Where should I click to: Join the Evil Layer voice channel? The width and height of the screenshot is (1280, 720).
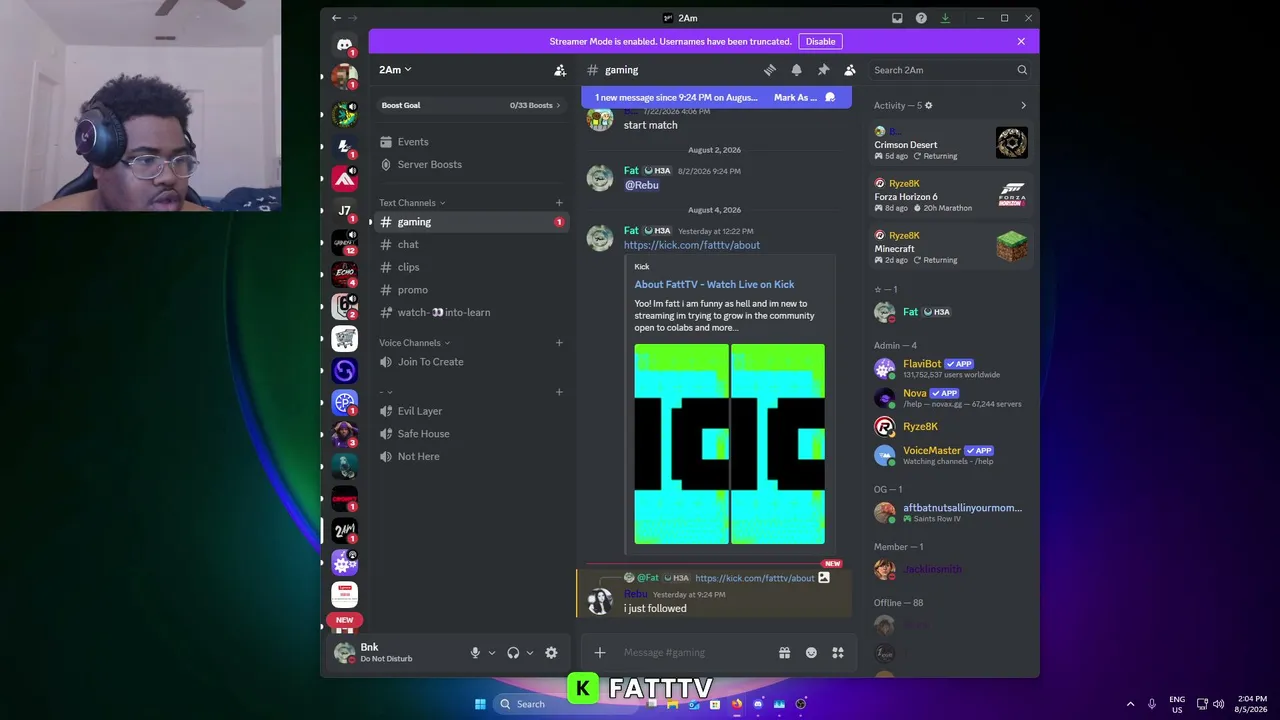click(x=470, y=411)
